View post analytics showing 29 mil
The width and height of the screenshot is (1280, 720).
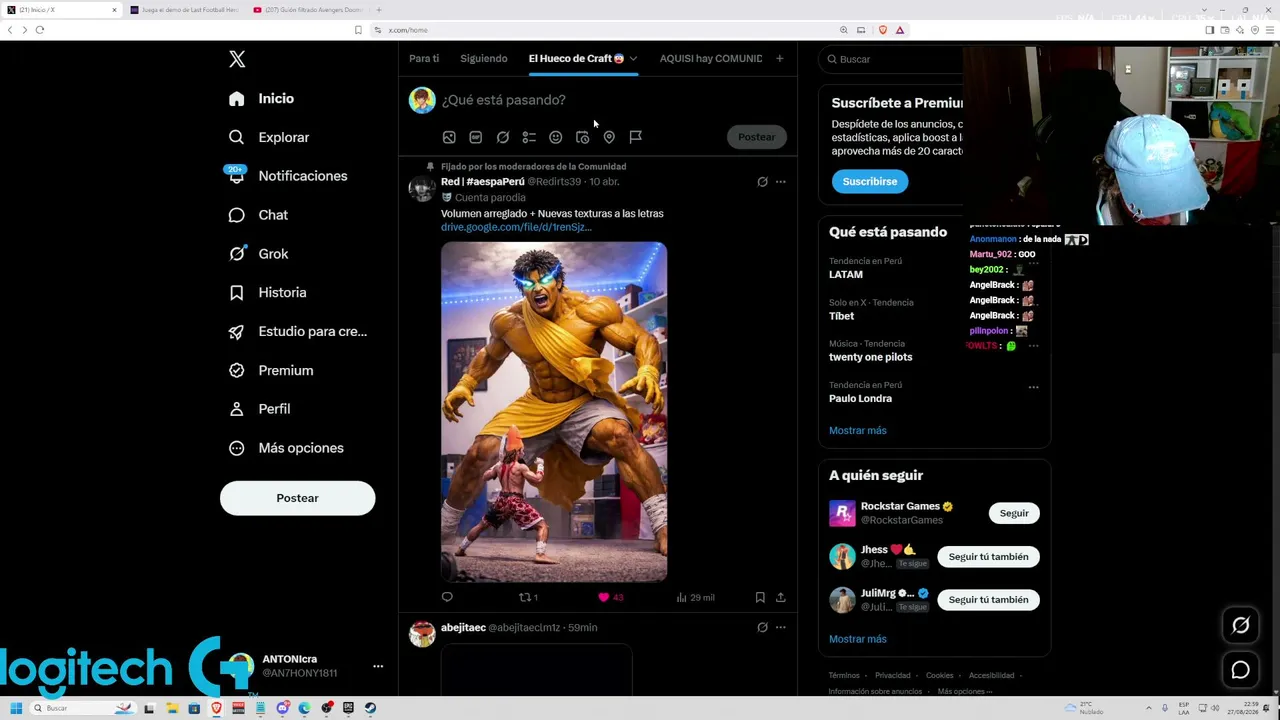pyautogui.click(x=695, y=598)
